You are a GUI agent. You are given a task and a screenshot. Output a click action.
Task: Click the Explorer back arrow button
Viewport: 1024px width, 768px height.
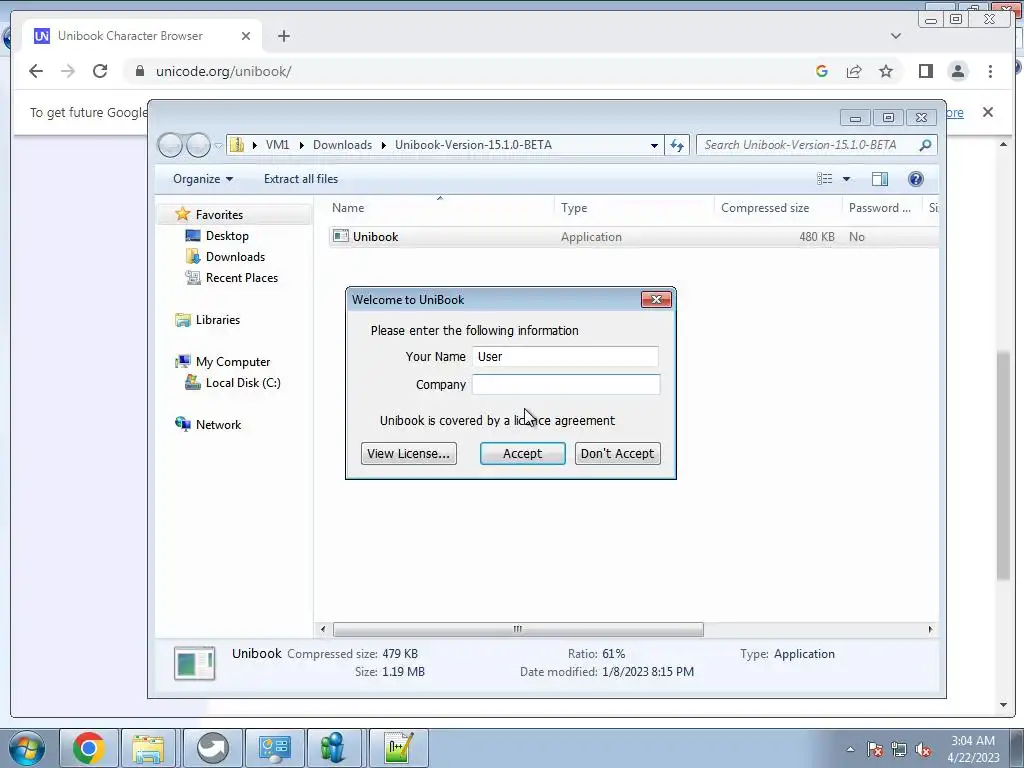coord(170,145)
